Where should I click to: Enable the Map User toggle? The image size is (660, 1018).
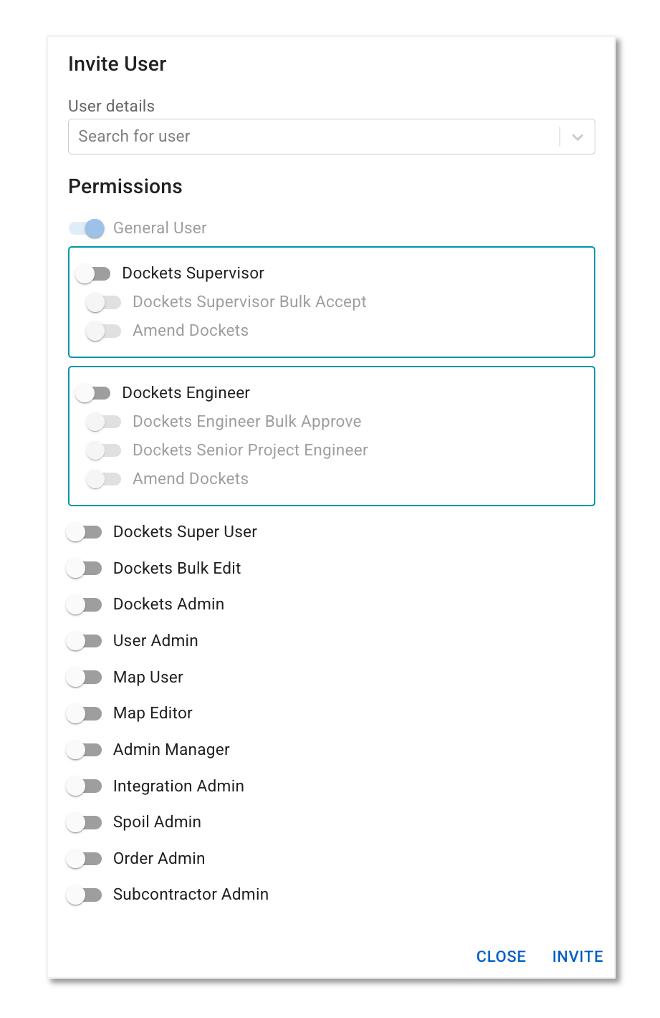tap(84, 678)
